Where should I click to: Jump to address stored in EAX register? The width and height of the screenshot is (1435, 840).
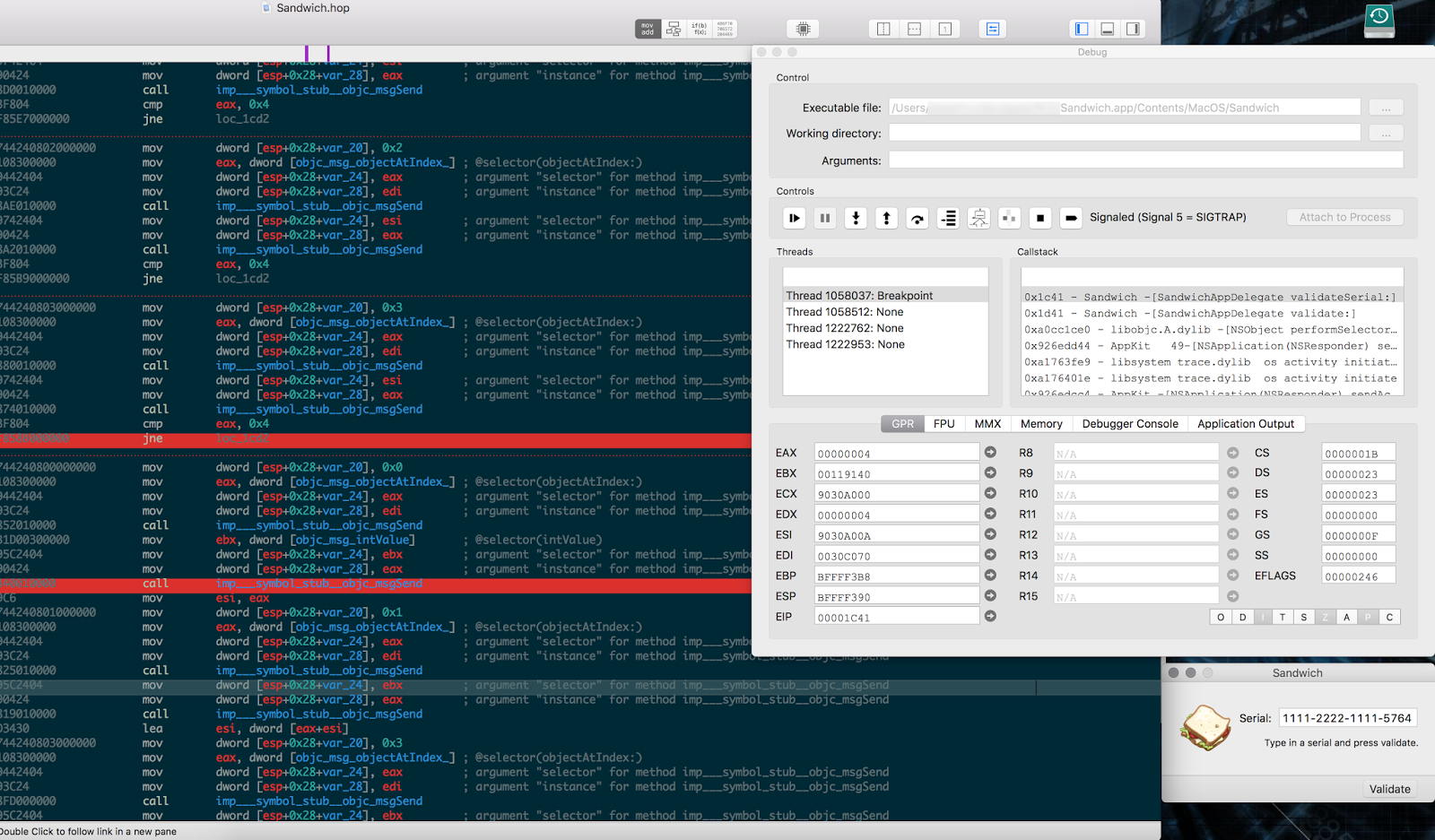[x=989, y=452]
